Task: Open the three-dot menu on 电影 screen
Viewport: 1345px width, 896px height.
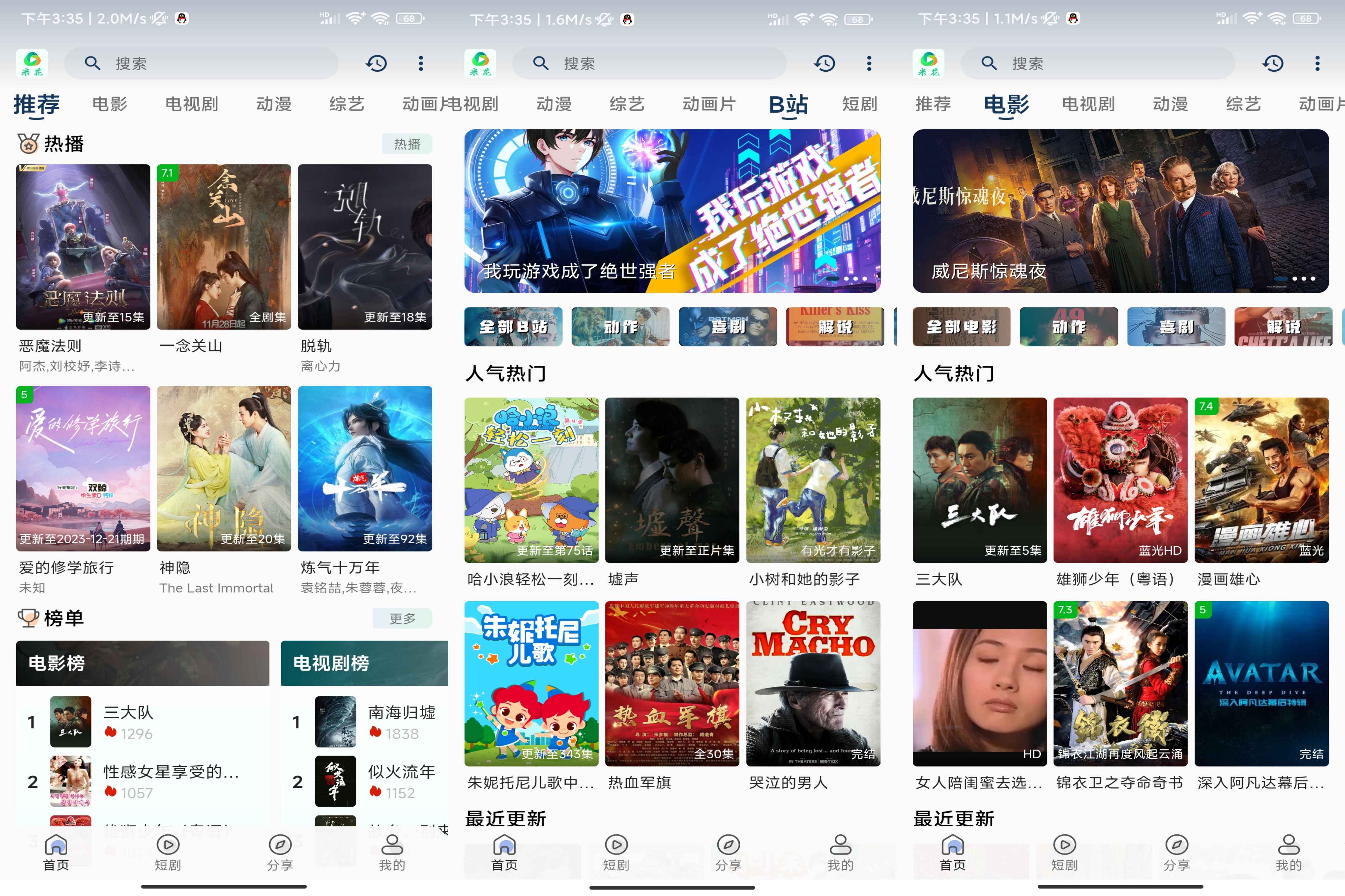Action: click(x=1317, y=63)
